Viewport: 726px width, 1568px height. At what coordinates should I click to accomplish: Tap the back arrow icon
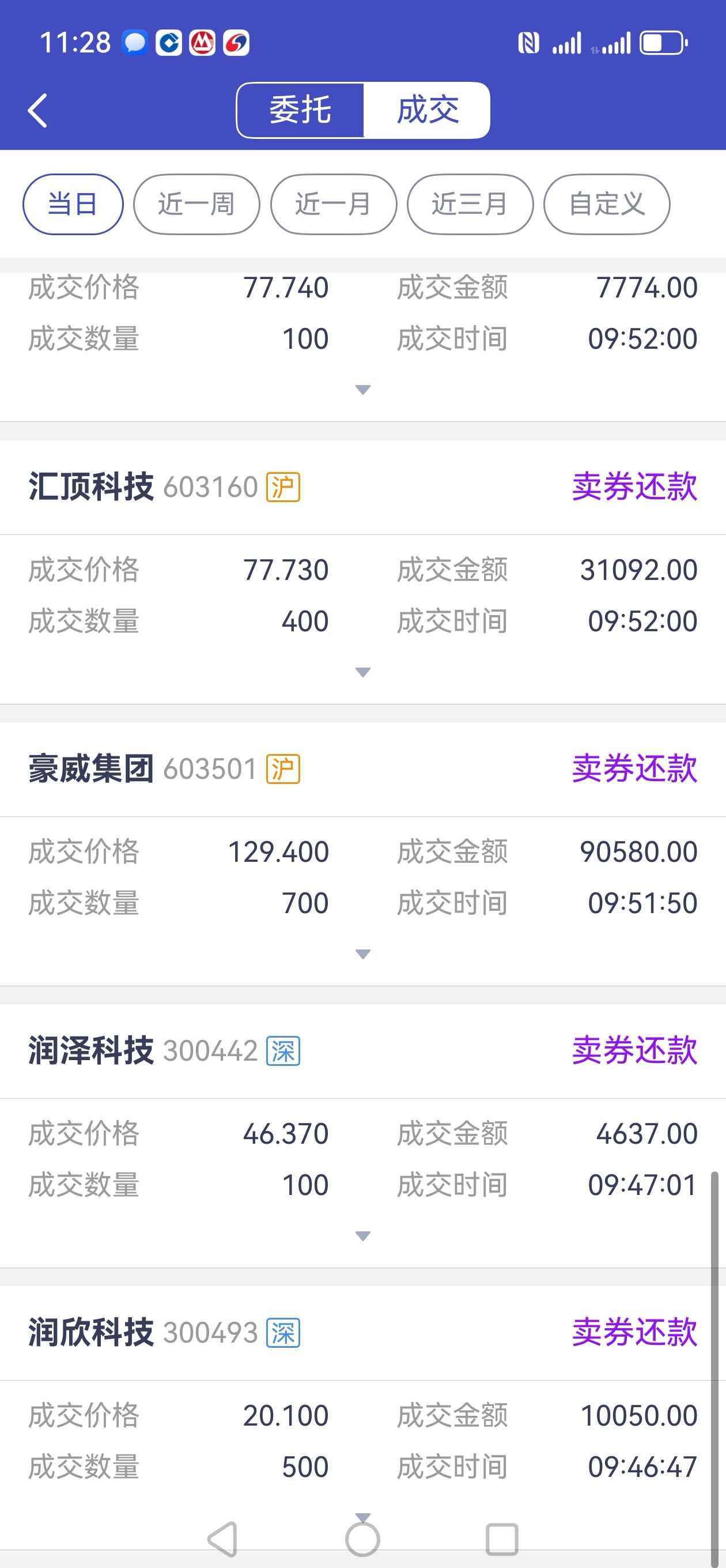click(37, 110)
